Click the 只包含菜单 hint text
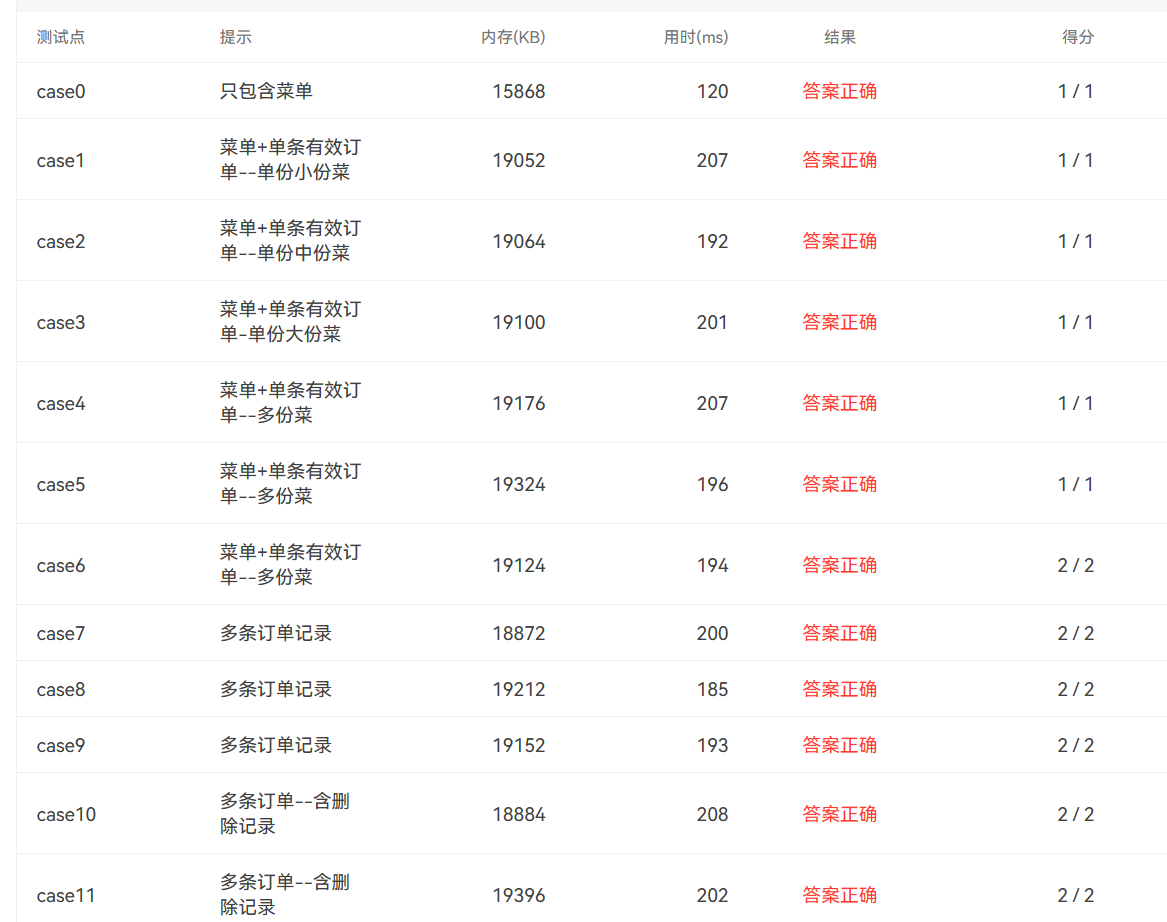 [266, 91]
